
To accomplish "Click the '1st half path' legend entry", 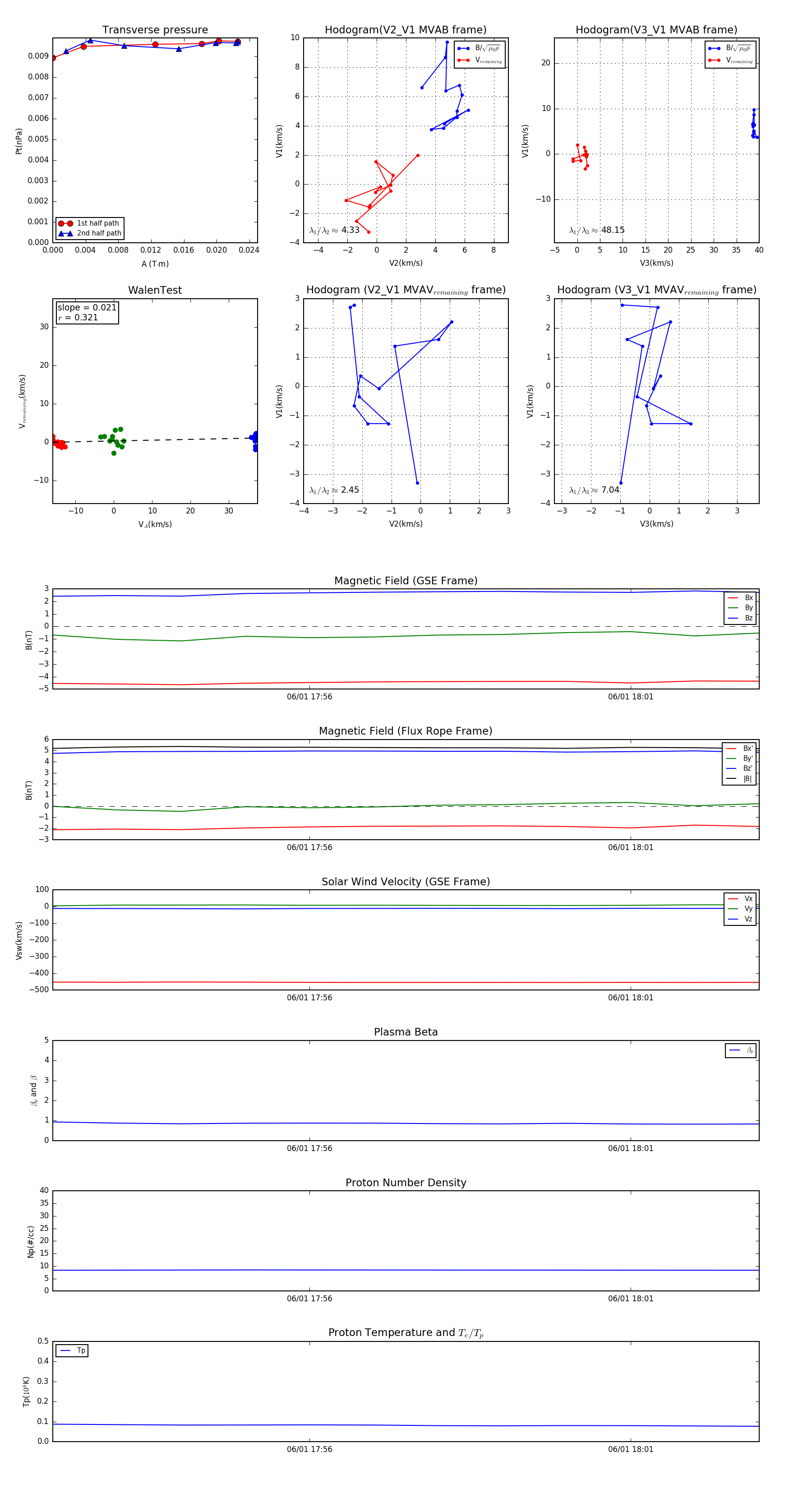I will click(x=90, y=223).
